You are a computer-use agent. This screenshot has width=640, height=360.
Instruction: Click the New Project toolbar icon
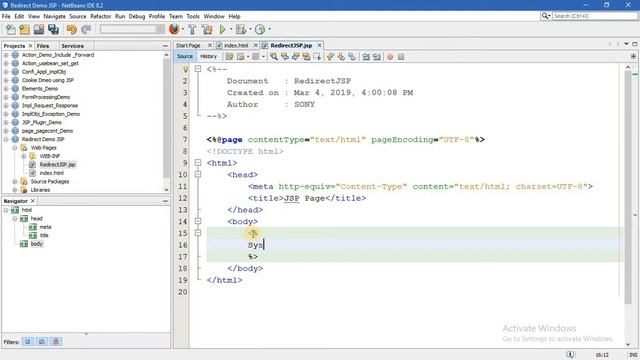click(x=24, y=29)
